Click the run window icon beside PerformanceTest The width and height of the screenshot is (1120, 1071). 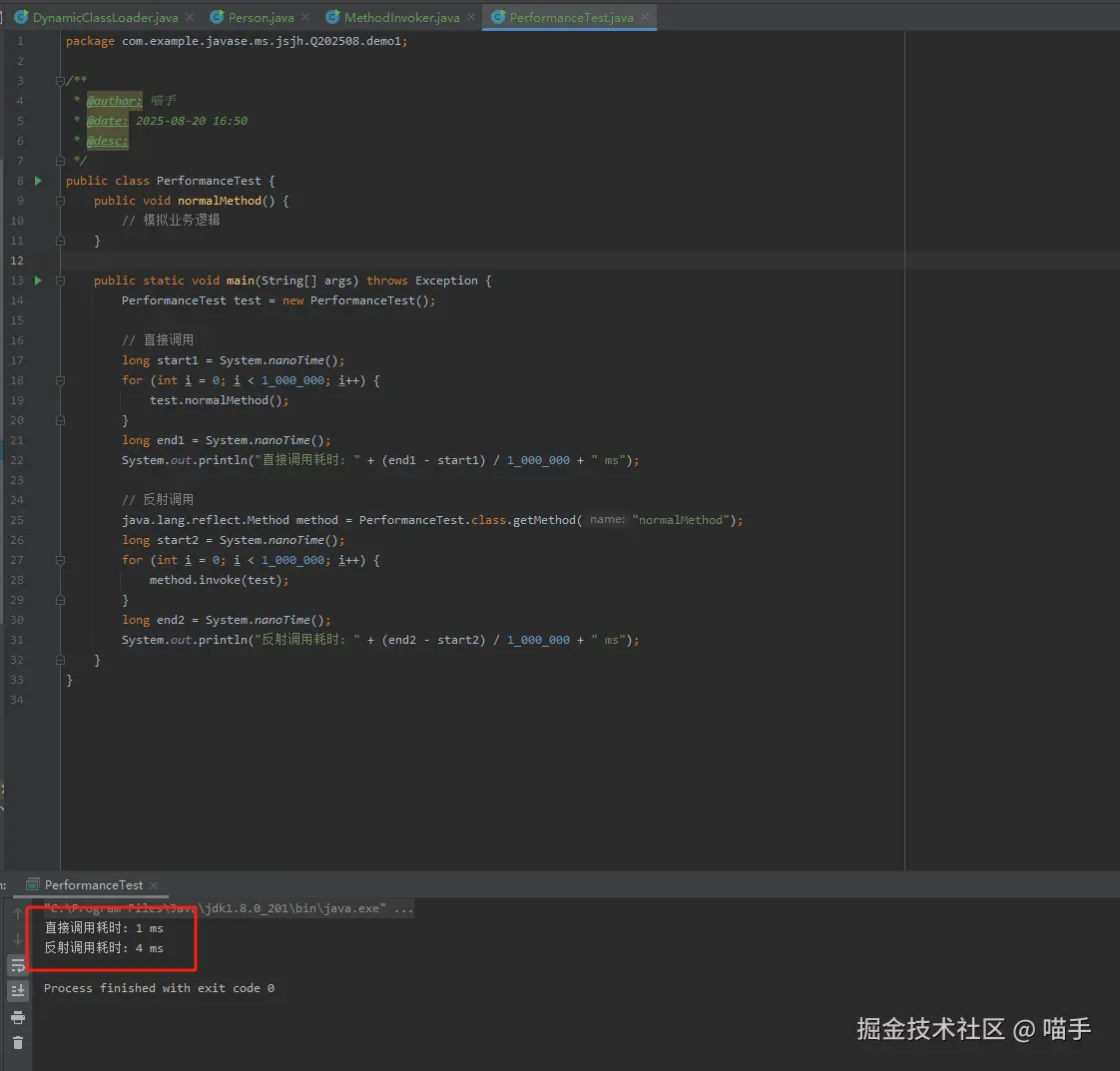[32, 884]
